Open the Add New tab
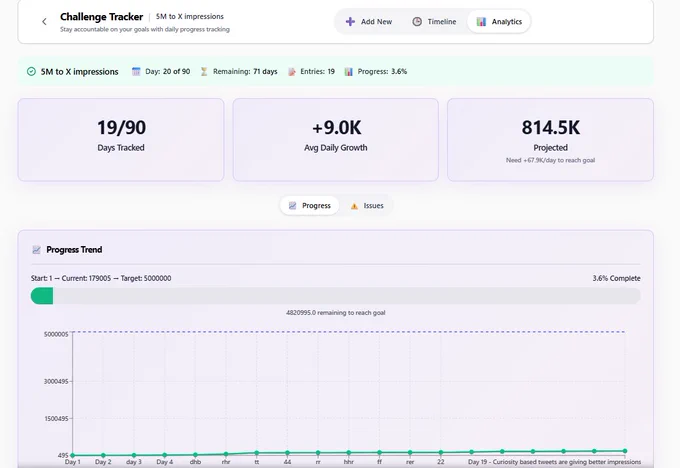The image size is (680, 468). 369,22
